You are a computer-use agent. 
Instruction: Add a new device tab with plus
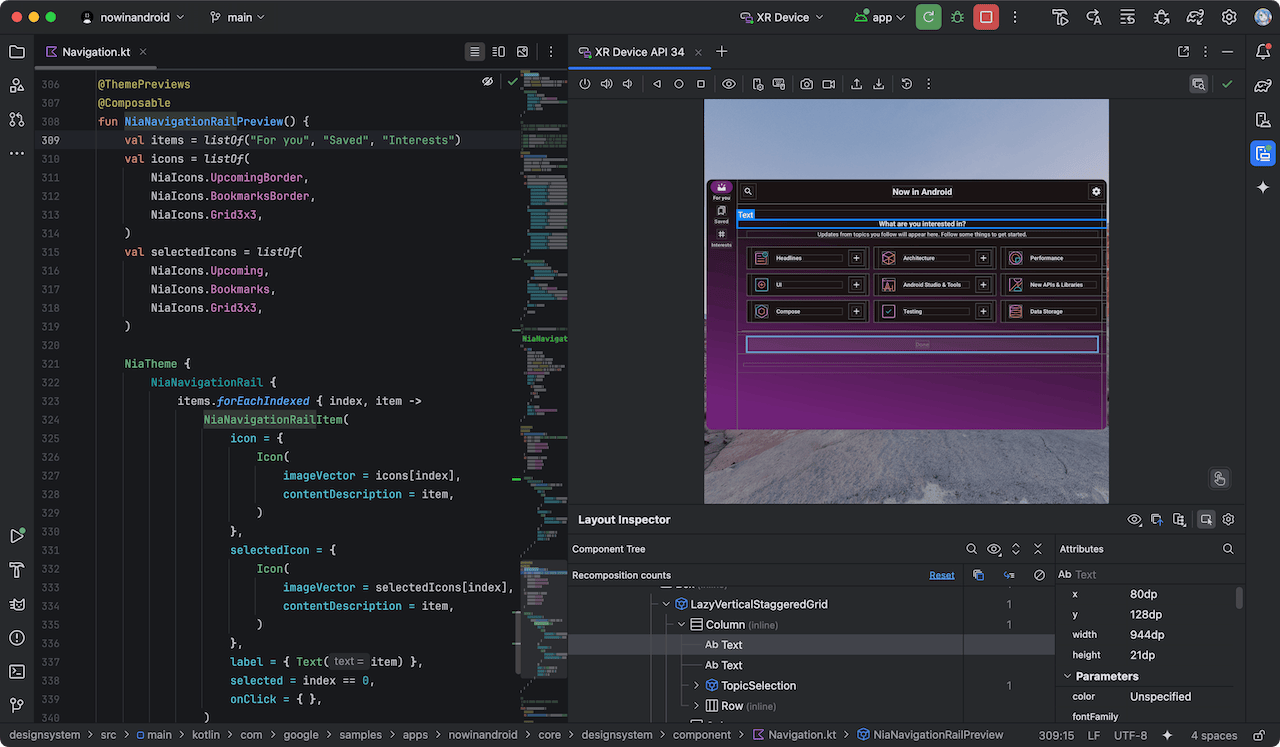[722, 52]
